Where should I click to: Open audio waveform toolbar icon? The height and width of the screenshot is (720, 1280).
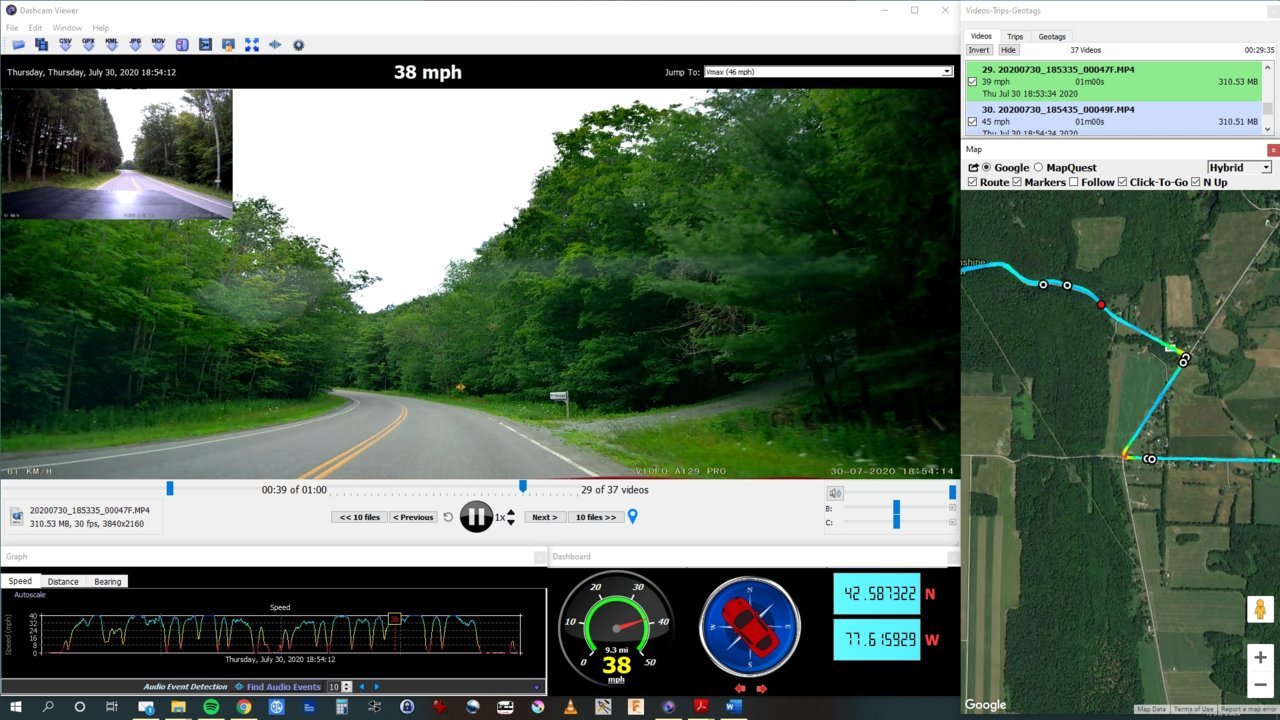click(275, 44)
